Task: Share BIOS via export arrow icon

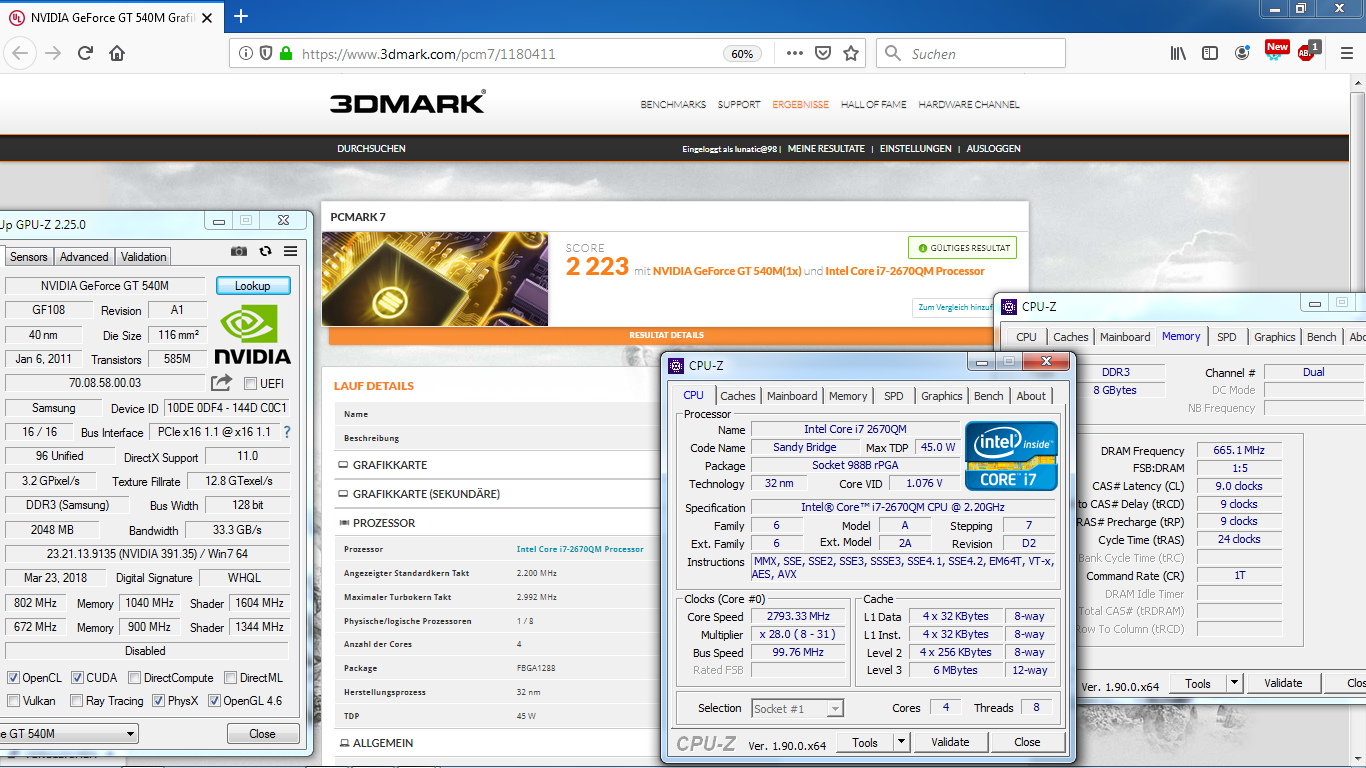Action: (221, 383)
